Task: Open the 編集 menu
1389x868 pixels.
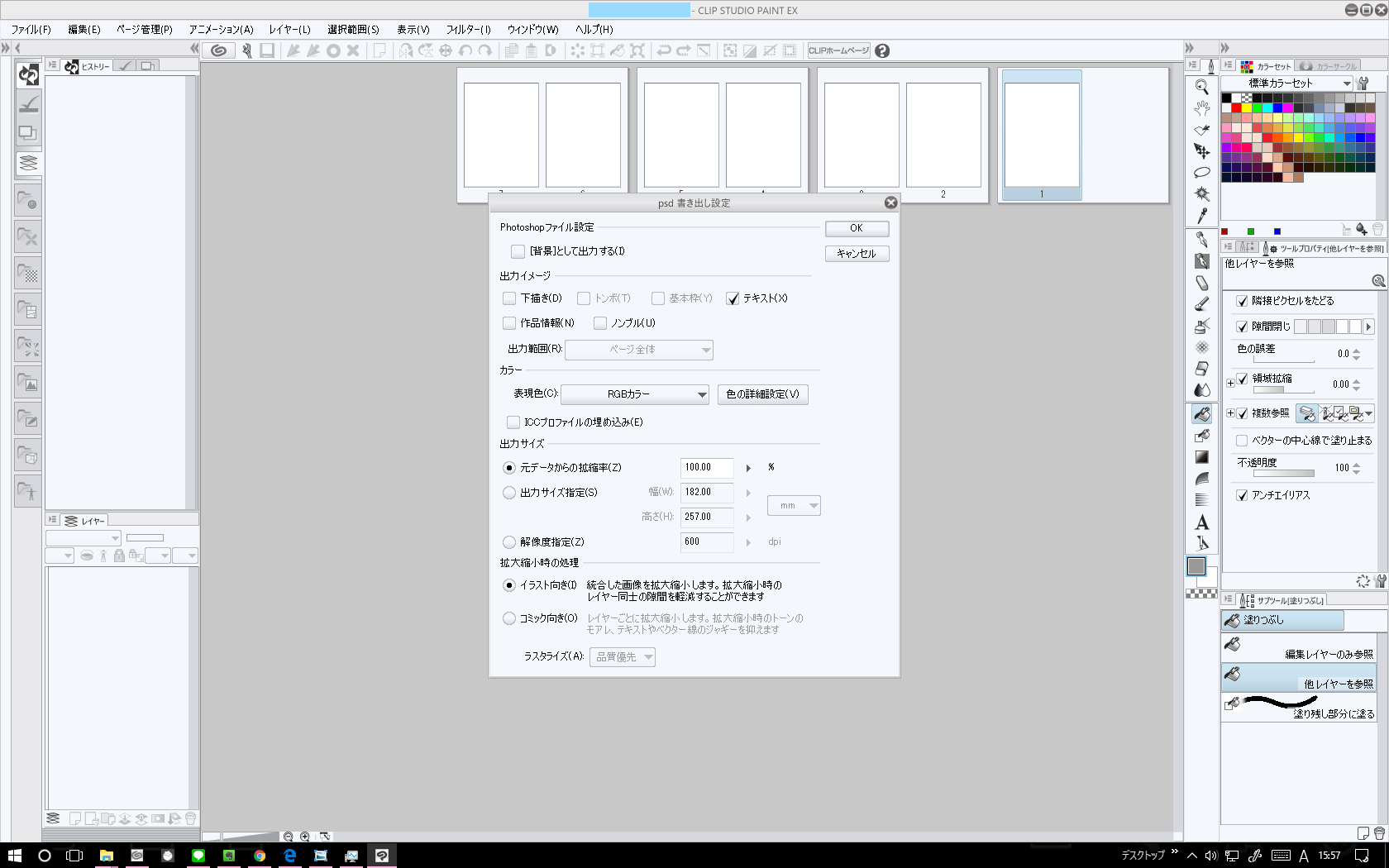Action: coord(84,30)
